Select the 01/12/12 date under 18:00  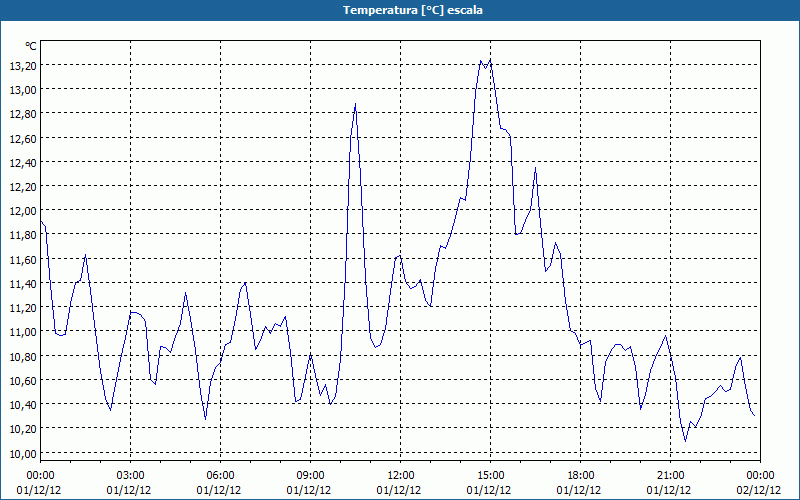(579, 490)
